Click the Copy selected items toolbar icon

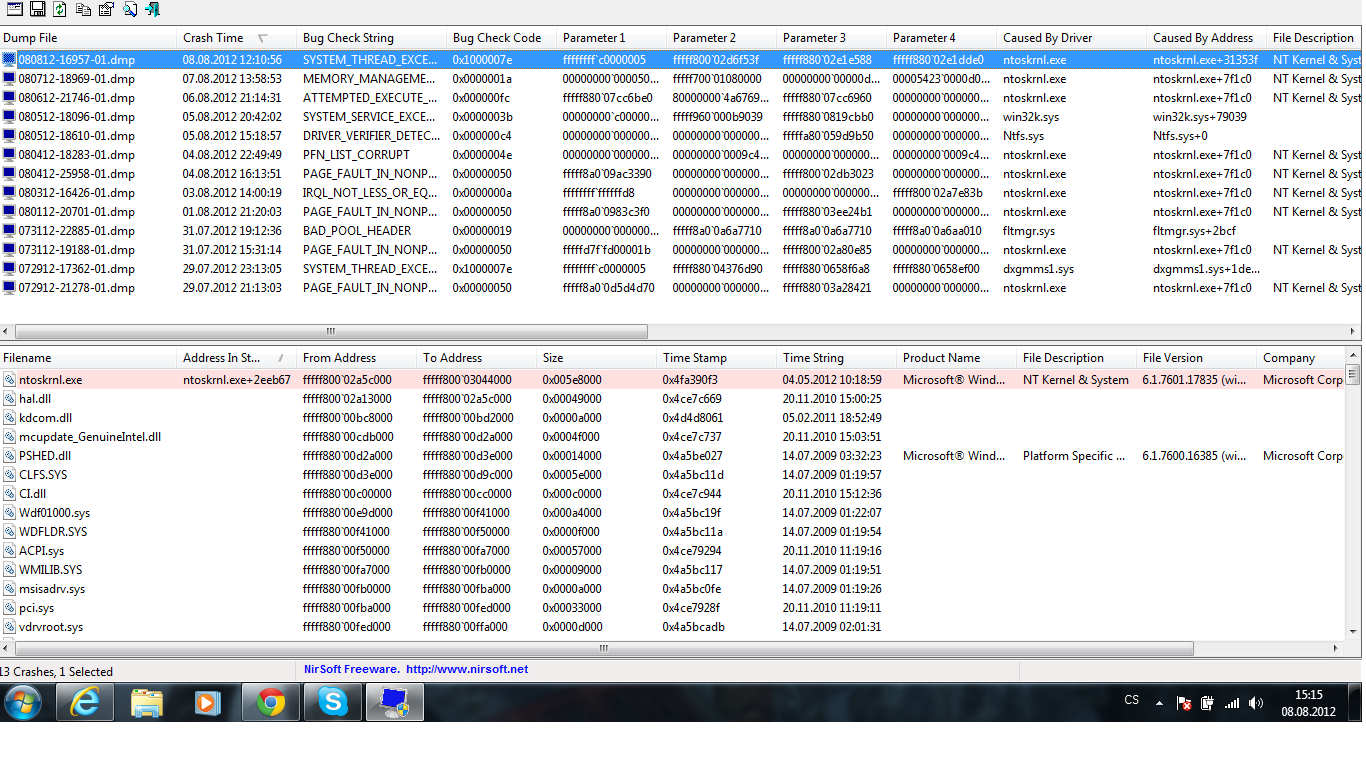tap(83, 9)
